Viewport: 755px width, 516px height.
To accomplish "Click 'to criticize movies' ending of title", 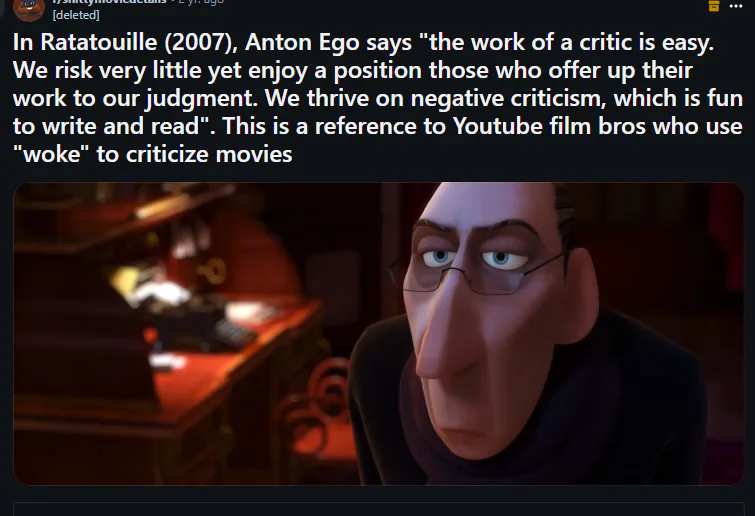I will coord(195,155).
